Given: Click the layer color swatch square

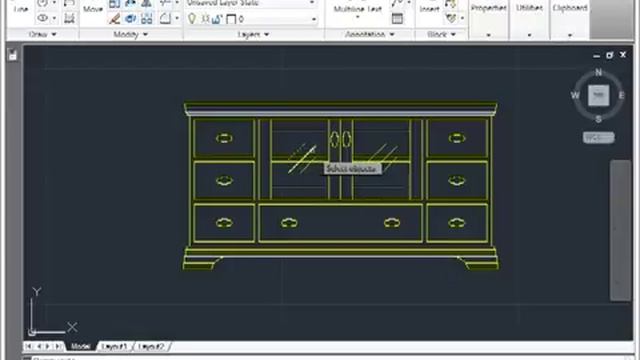Looking at the screenshot, I should 231,19.
